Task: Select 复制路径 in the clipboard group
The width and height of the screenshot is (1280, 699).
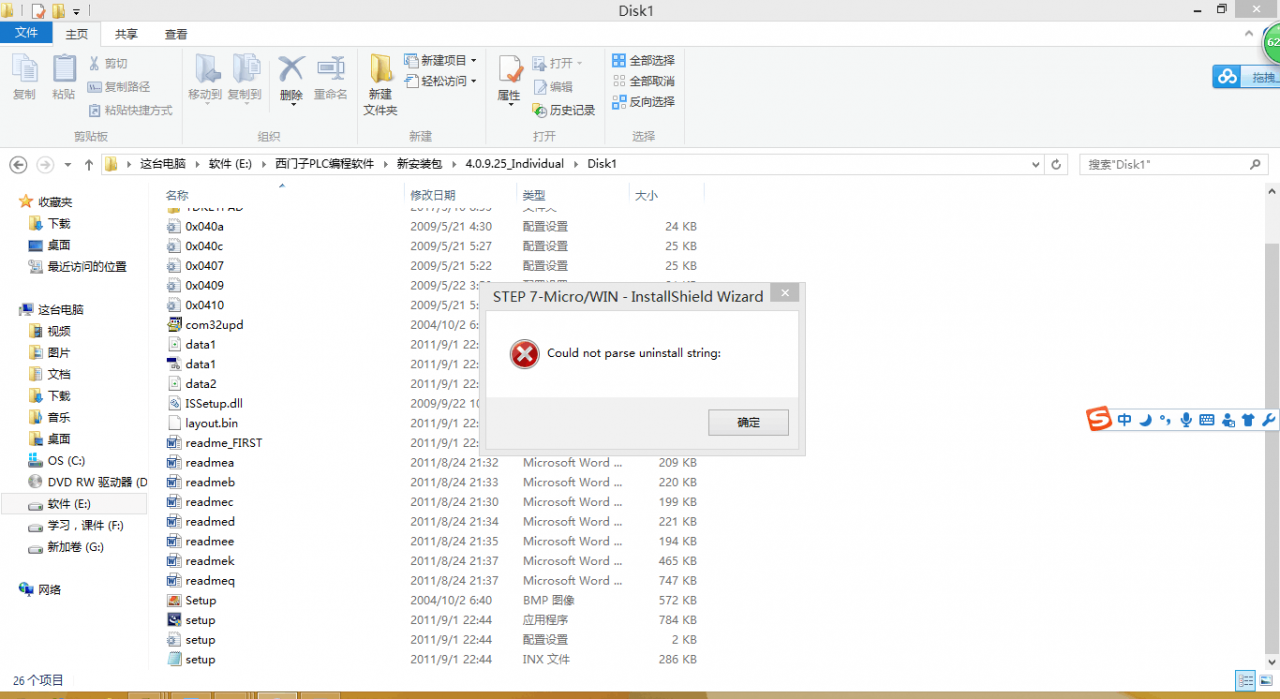Action: pos(119,87)
